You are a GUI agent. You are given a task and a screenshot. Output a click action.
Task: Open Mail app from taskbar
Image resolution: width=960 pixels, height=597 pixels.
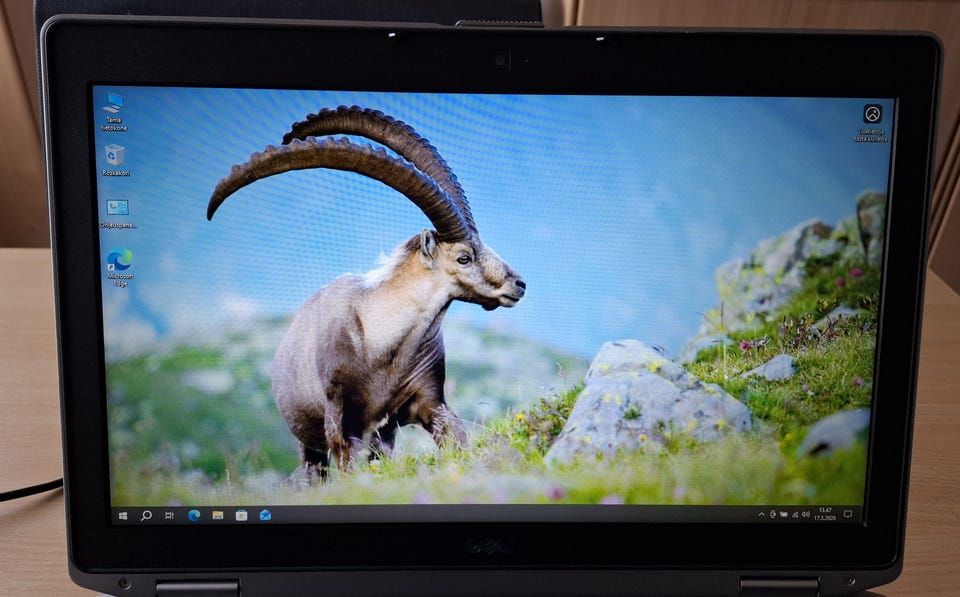click(265, 515)
